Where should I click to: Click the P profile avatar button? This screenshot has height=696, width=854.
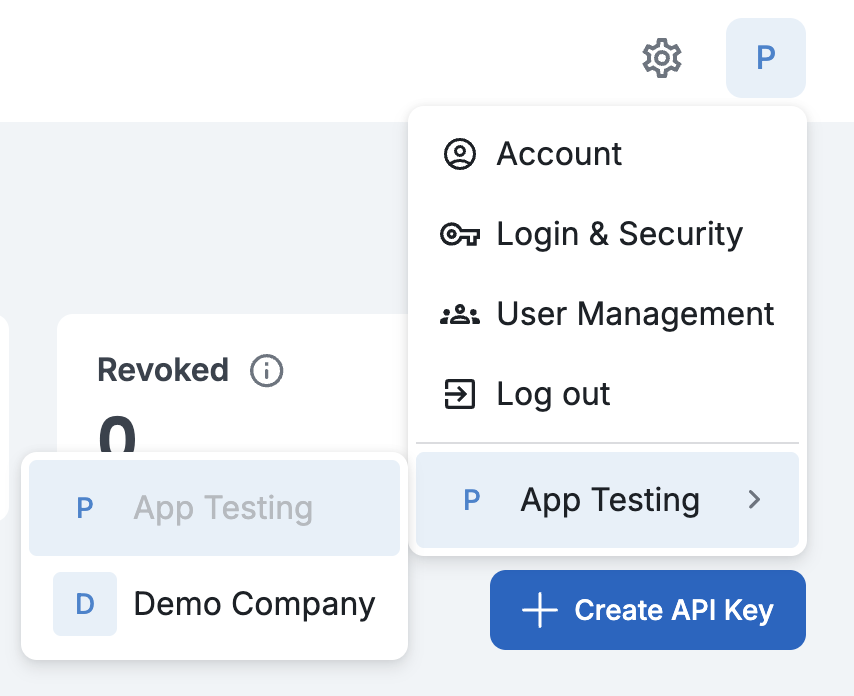click(766, 58)
